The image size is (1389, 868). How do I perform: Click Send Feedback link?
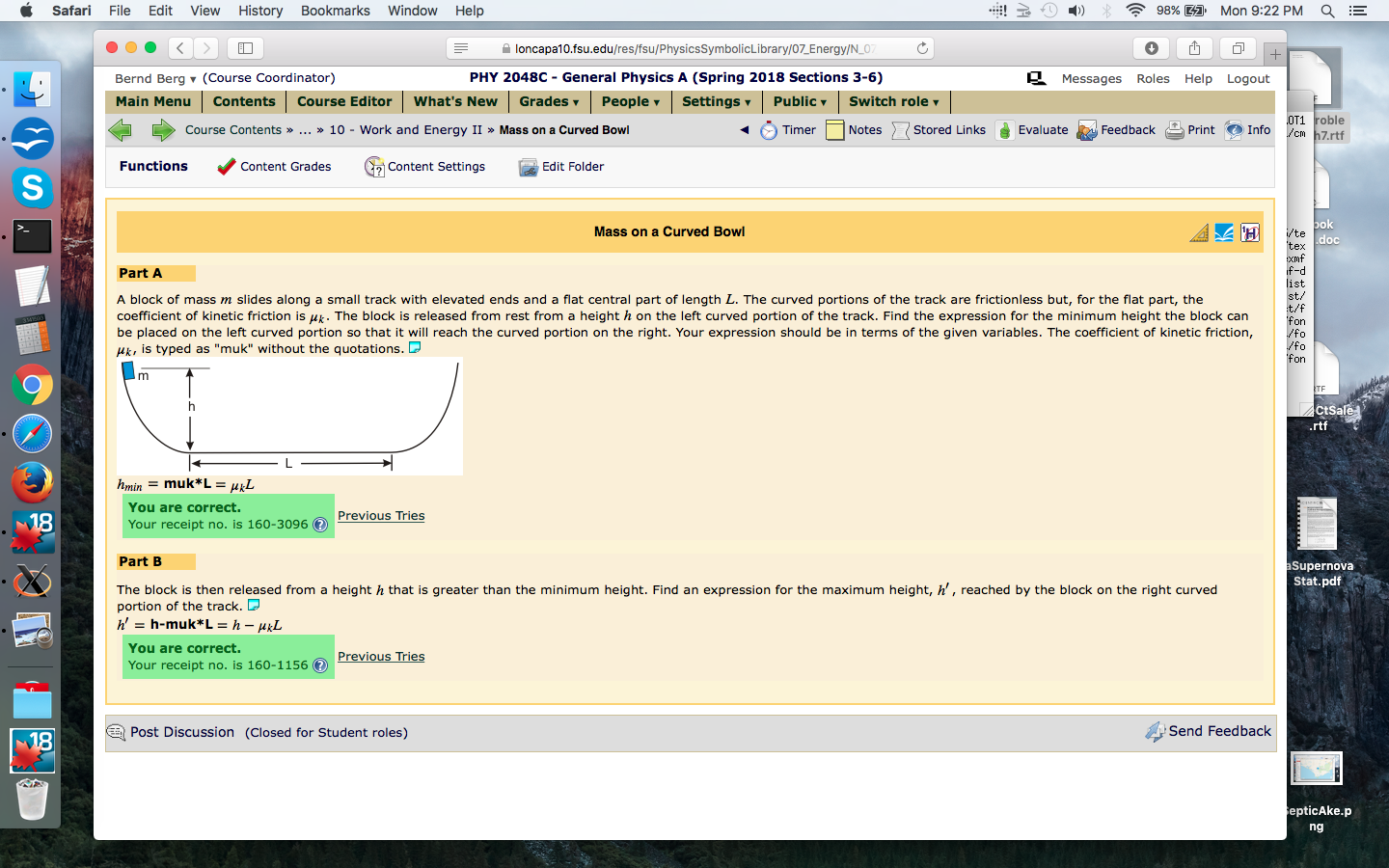coord(1209,732)
